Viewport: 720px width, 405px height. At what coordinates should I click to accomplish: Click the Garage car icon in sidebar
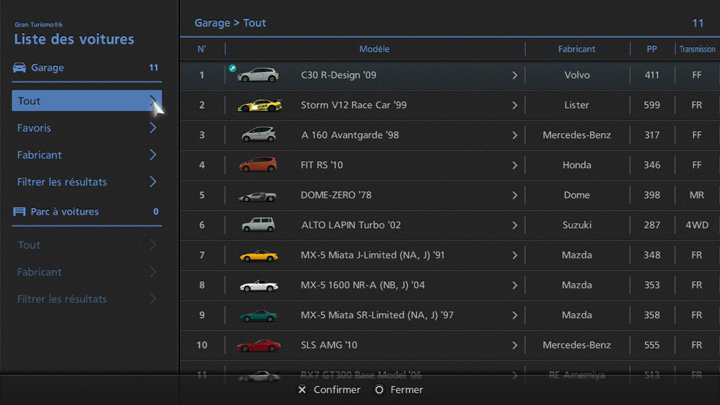point(19,68)
